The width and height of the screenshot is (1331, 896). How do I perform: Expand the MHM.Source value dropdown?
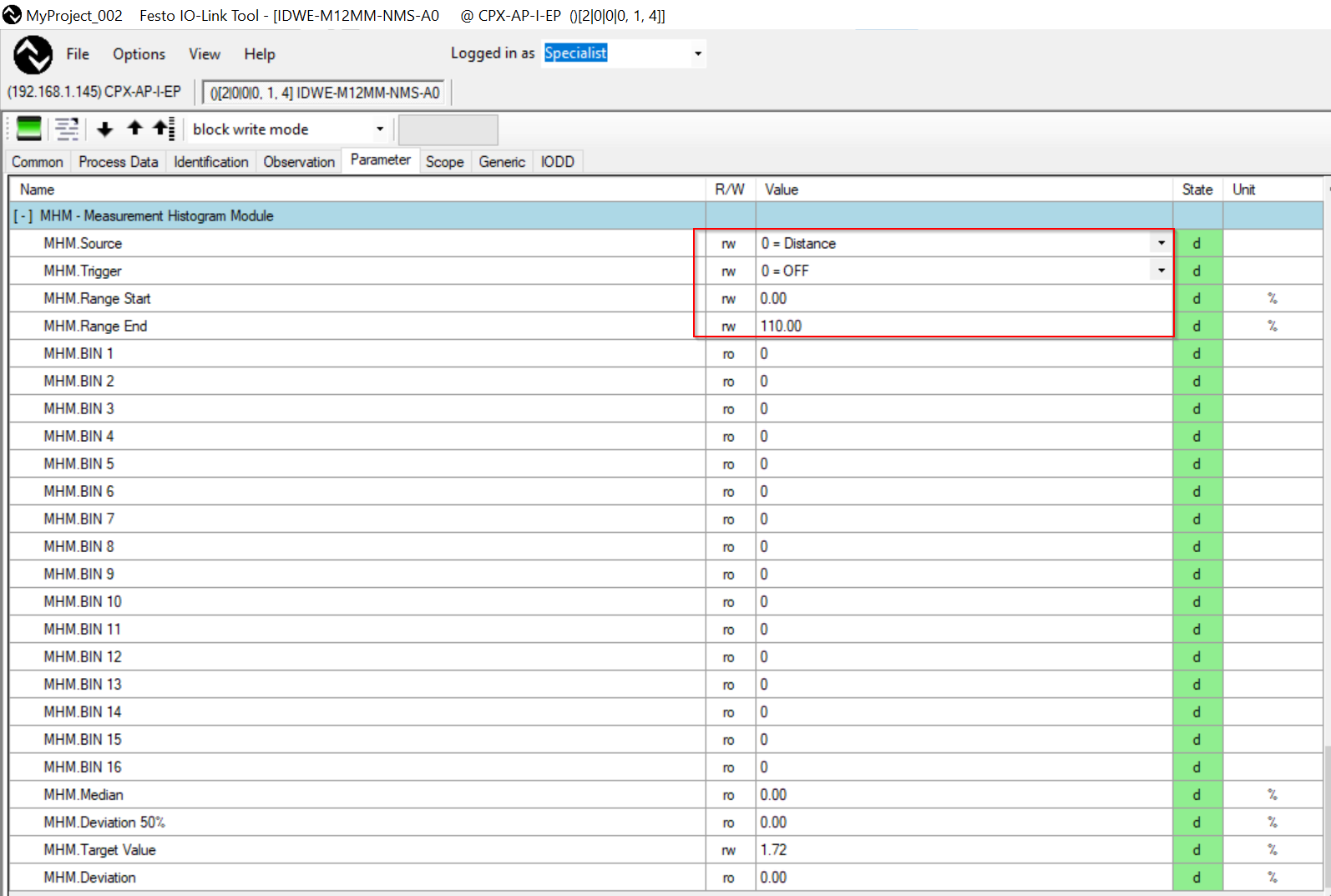click(1161, 243)
